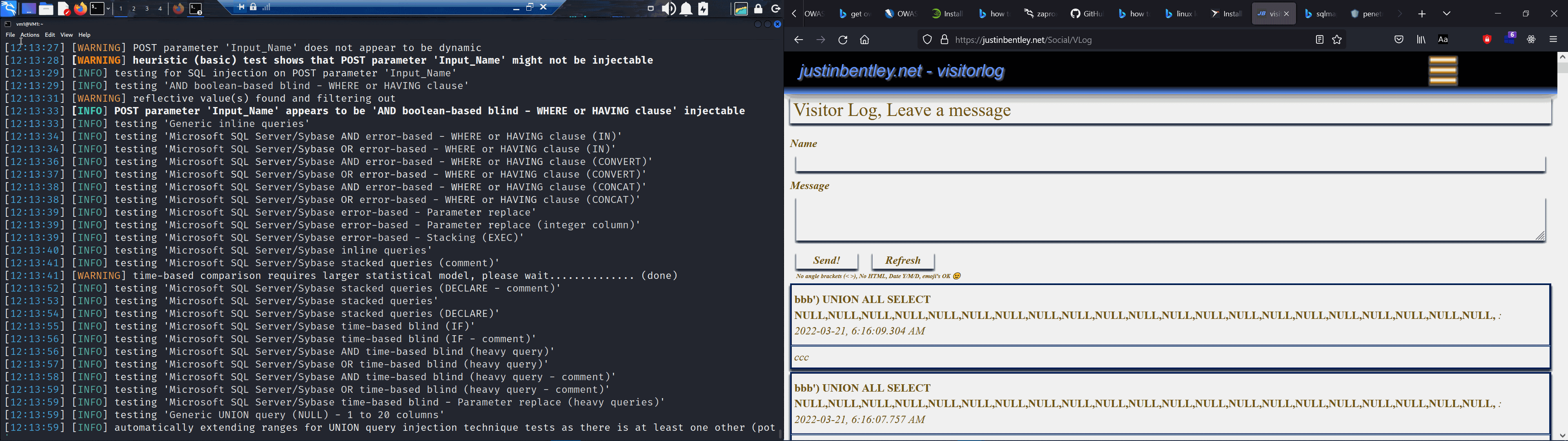Close the active visitorlog tab

coord(1287,14)
